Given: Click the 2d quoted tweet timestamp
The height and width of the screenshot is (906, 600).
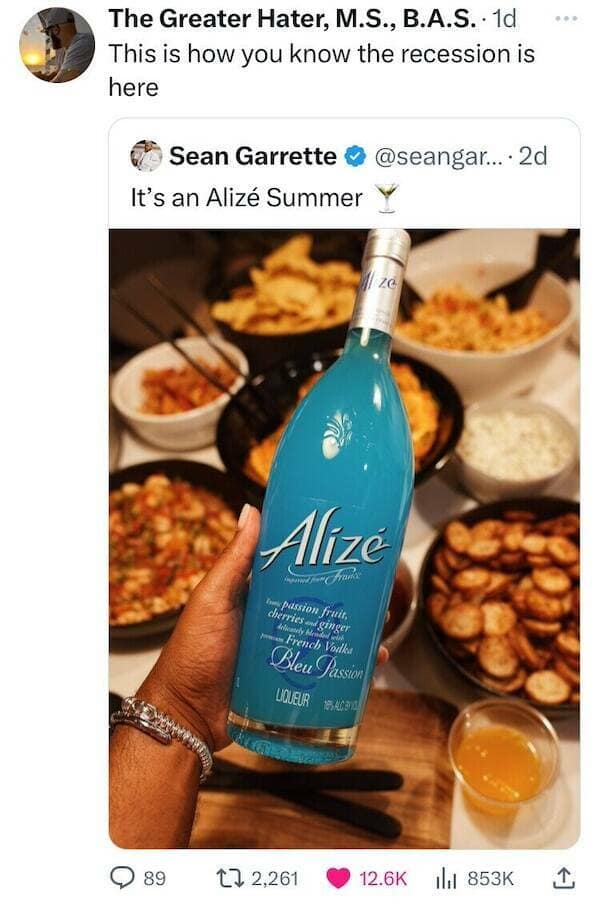Looking at the screenshot, I should [533, 156].
